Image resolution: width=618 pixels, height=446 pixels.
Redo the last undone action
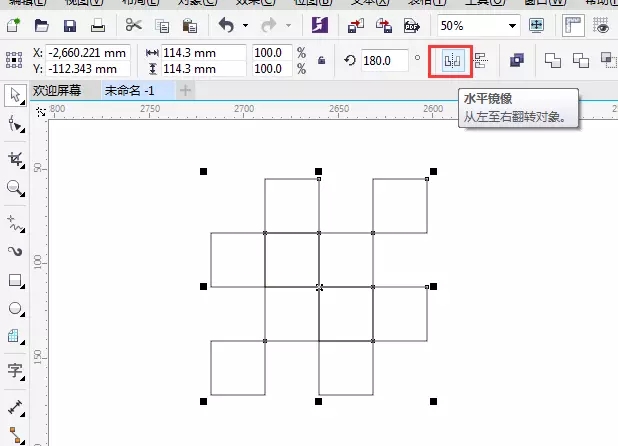[x=269, y=26]
